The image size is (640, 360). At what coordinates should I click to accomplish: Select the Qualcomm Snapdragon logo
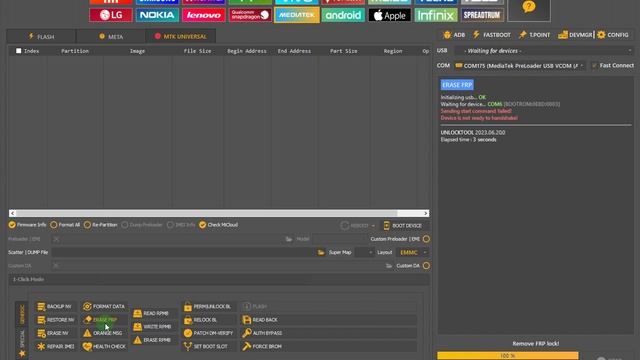pos(250,15)
